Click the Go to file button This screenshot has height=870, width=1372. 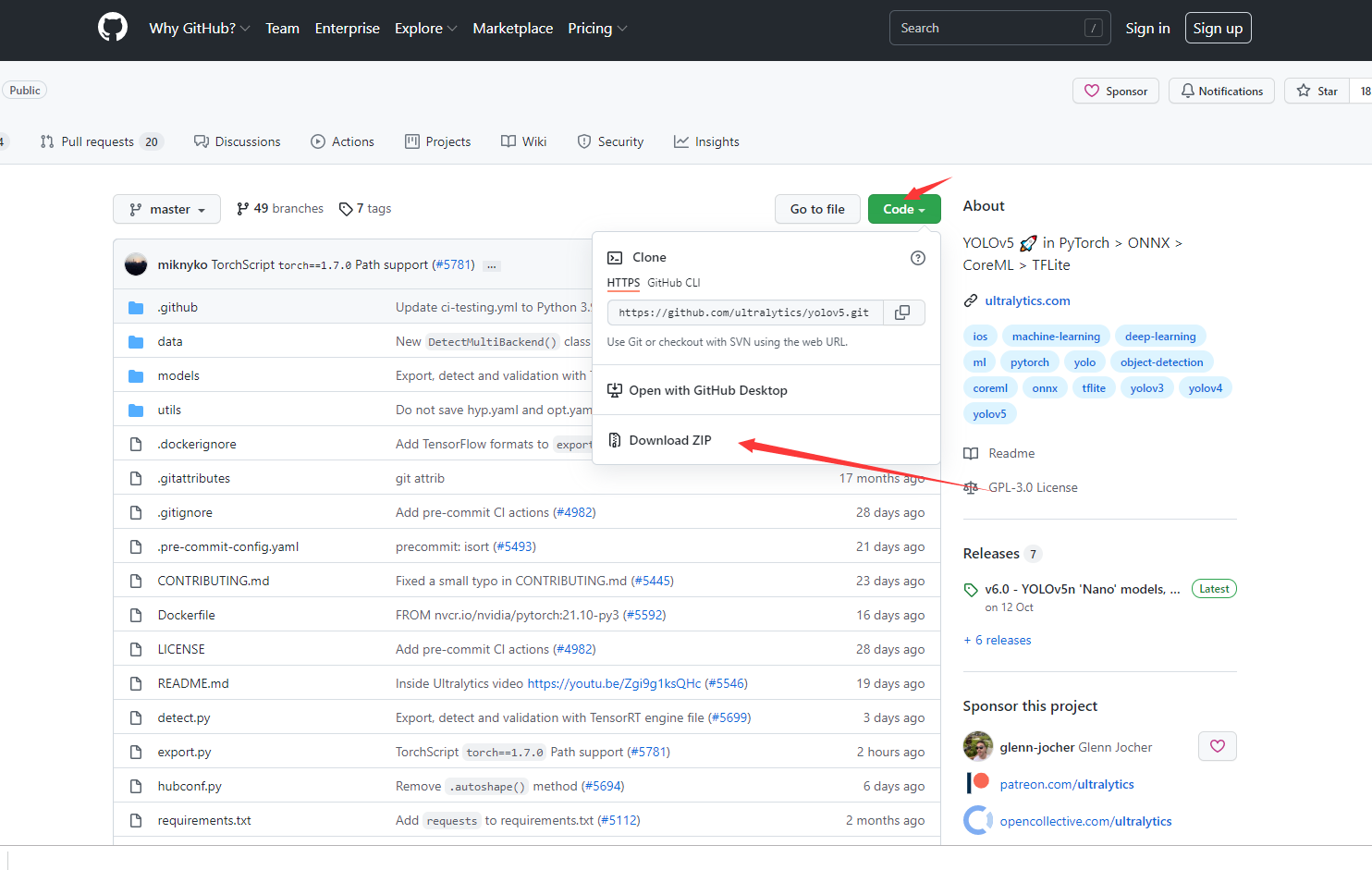[x=817, y=209]
